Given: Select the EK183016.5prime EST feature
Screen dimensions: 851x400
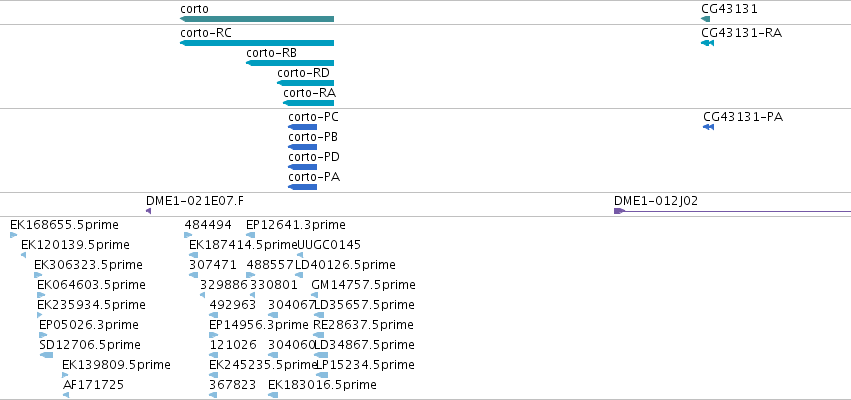Looking at the screenshot, I should coord(273,395).
